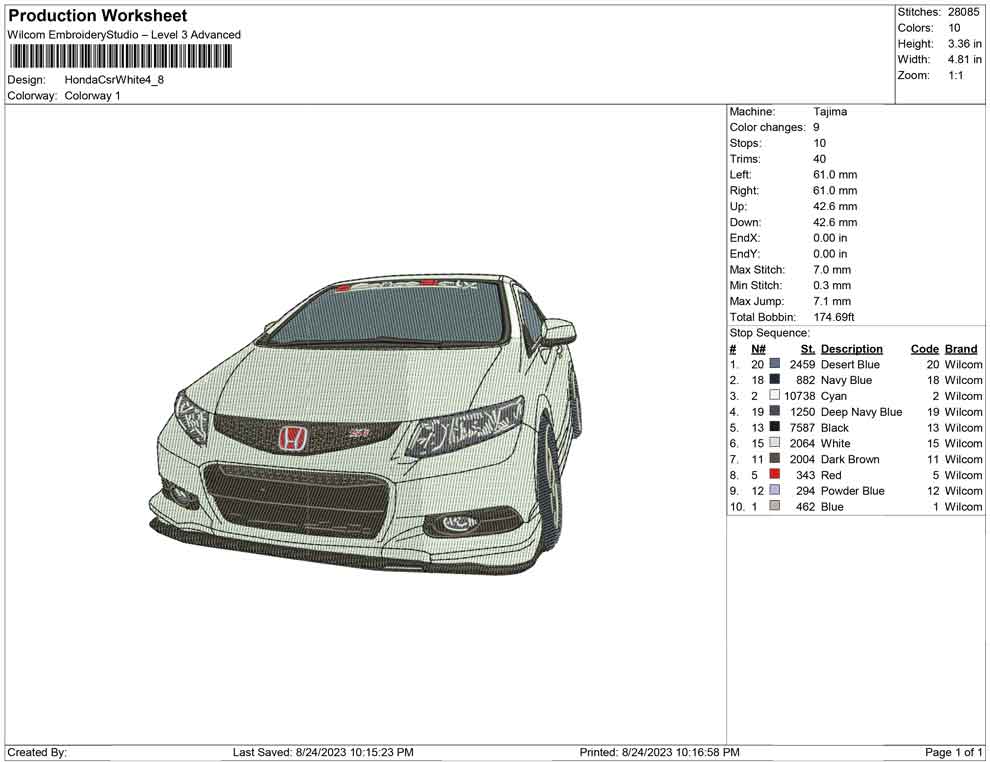Click the Production Worksheet title
Screen dimensions: 990x762
coord(97,16)
